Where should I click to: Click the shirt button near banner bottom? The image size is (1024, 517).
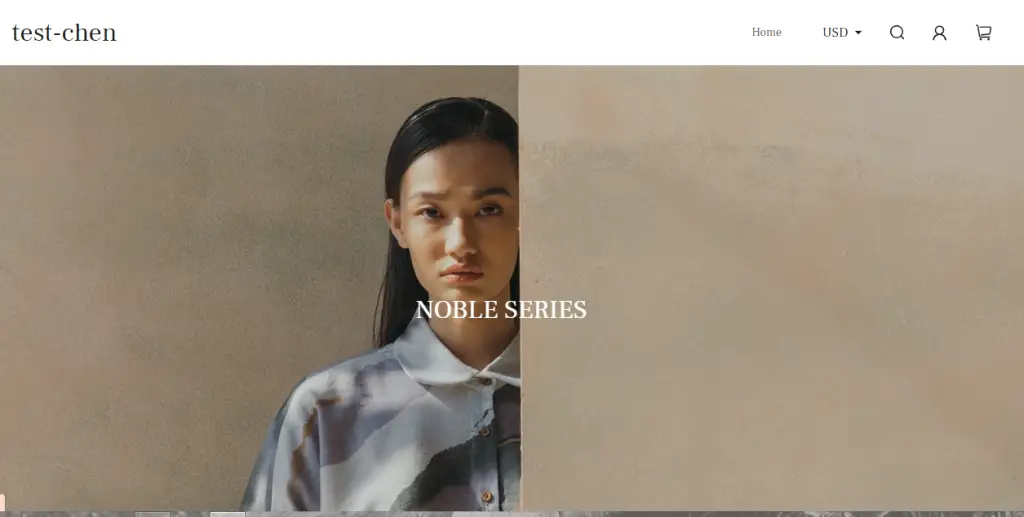487,497
